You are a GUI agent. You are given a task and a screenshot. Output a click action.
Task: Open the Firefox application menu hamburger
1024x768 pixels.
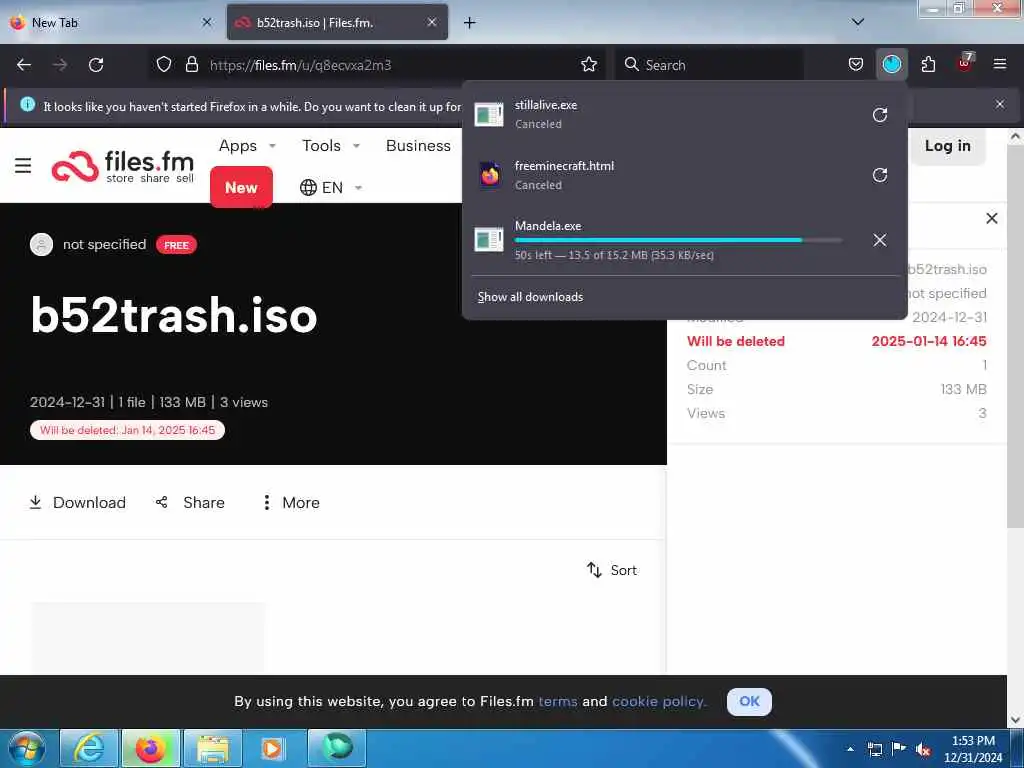(999, 64)
